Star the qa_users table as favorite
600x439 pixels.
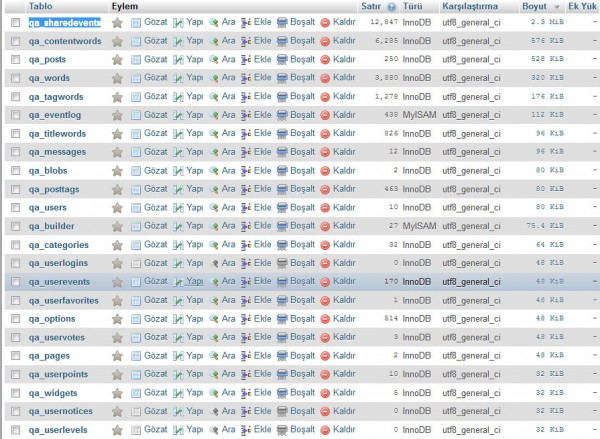[x=117, y=207]
